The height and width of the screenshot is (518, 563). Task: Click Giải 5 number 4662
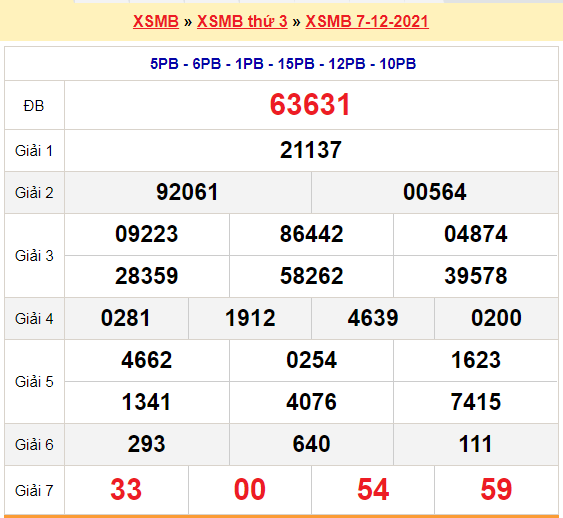[x=146, y=360]
